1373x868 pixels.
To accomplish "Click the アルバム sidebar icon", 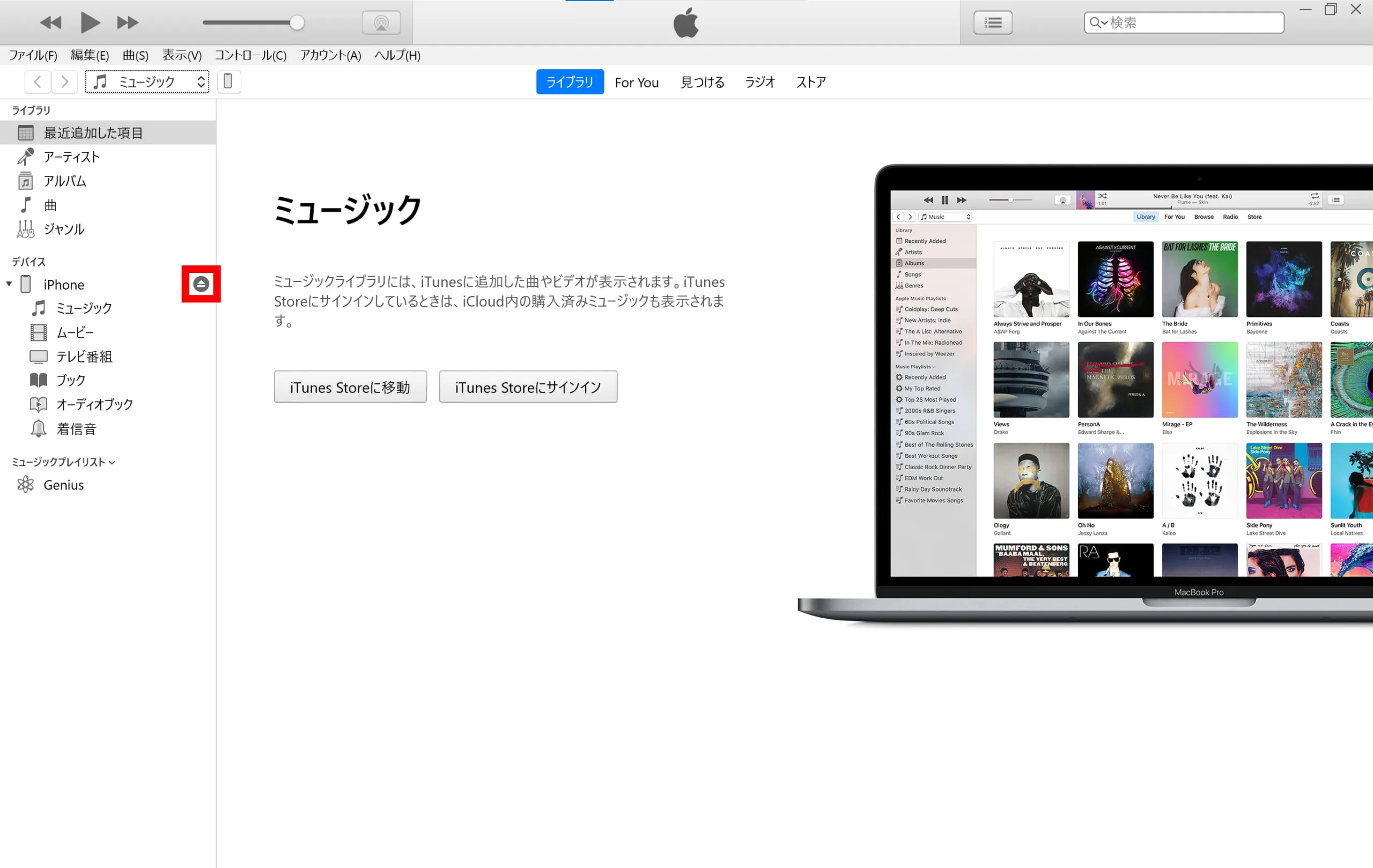I will pyautogui.click(x=26, y=181).
